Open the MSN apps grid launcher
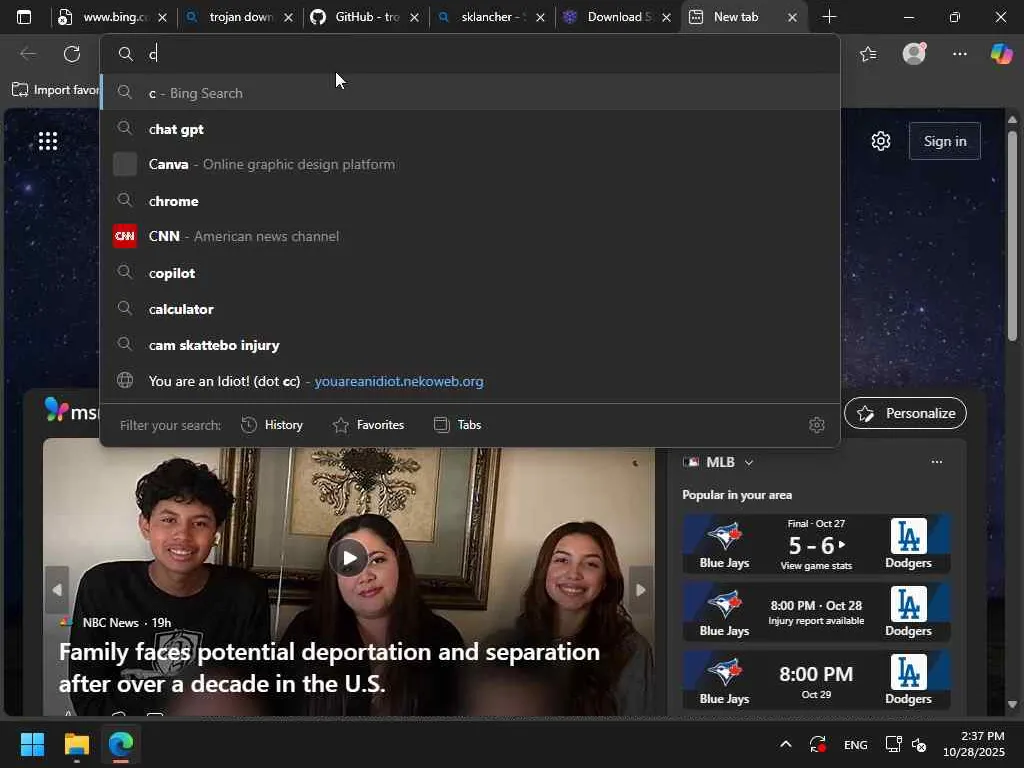This screenshot has width=1024, height=768. (x=48, y=141)
